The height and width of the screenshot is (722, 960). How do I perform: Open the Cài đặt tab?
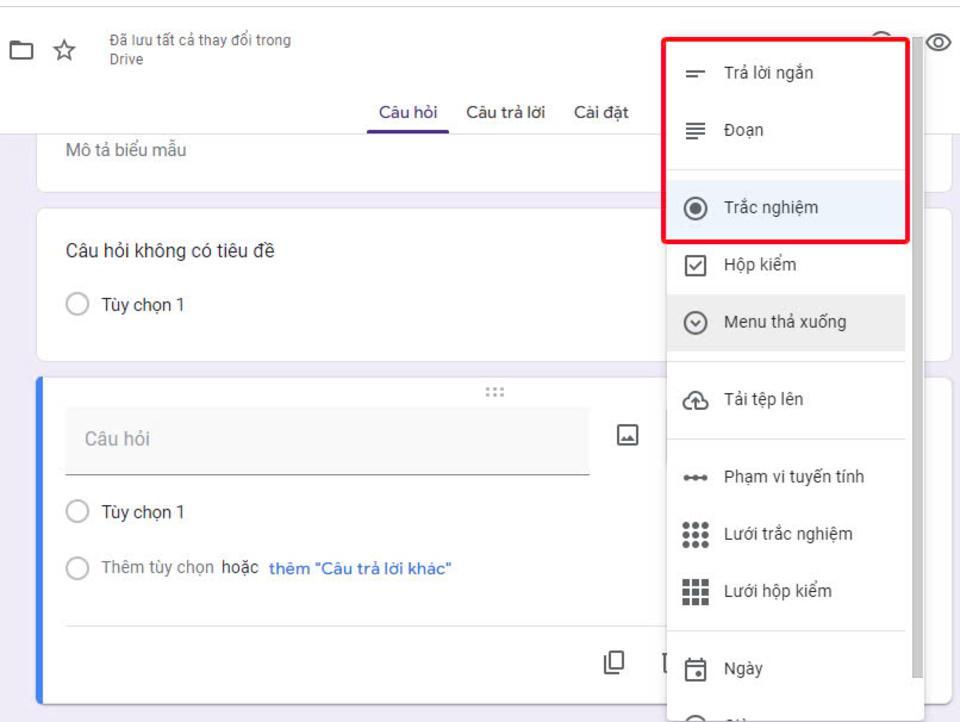click(601, 112)
